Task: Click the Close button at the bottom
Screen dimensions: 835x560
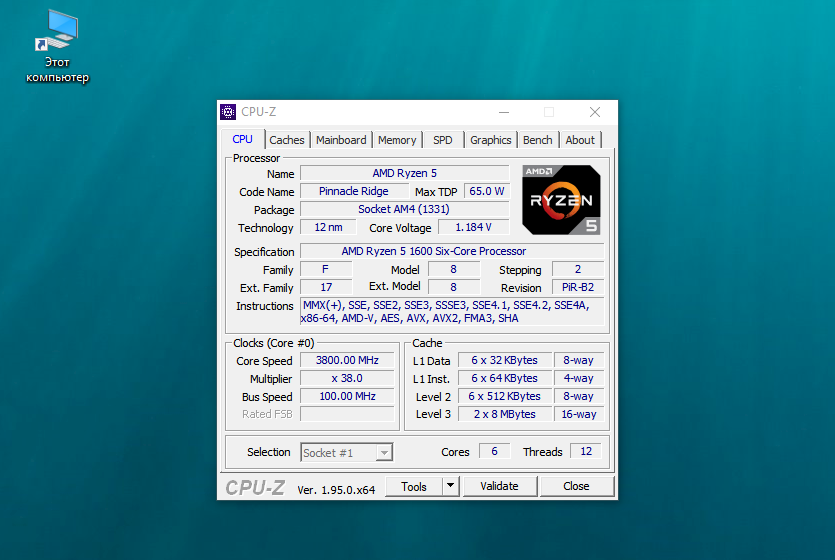Action: [x=576, y=487]
